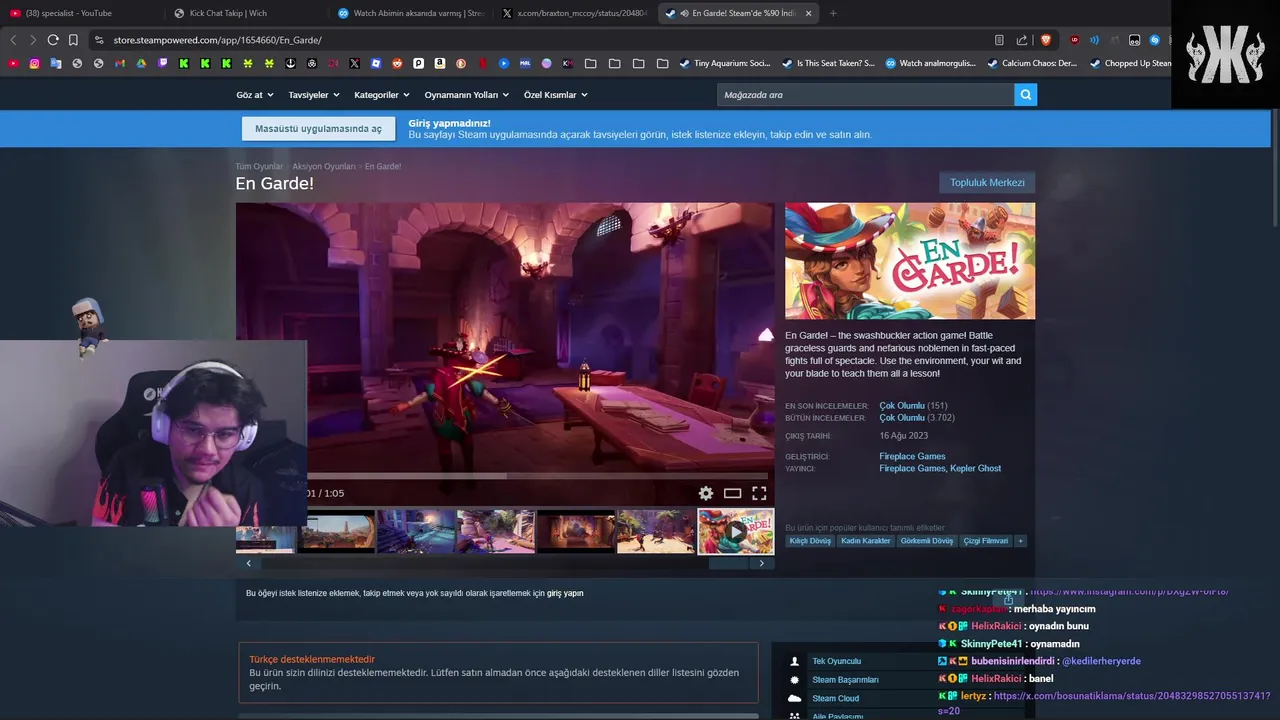Click the browser address bar URL
The height and width of the screenshot is (720, 1280).
tap(217, 40)
